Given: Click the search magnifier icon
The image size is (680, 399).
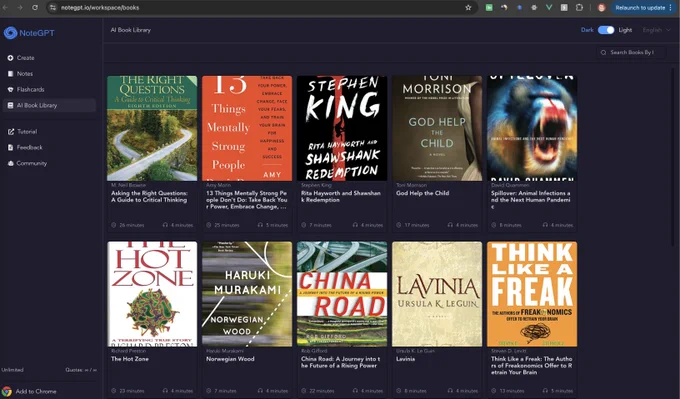Looking at the screenshot, I should [x=603, y=52].
